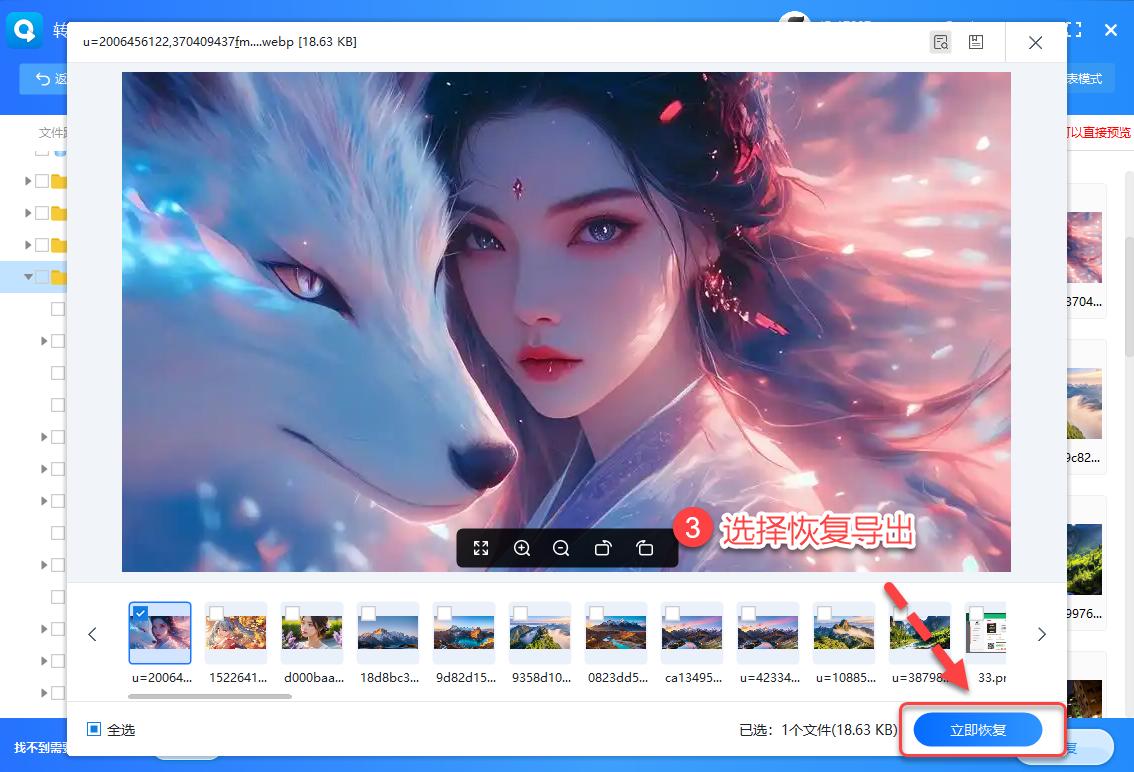Click the 立即恢复 recover now button
The height and width of the screenshot is (772, 1134).
pos(978,730)
